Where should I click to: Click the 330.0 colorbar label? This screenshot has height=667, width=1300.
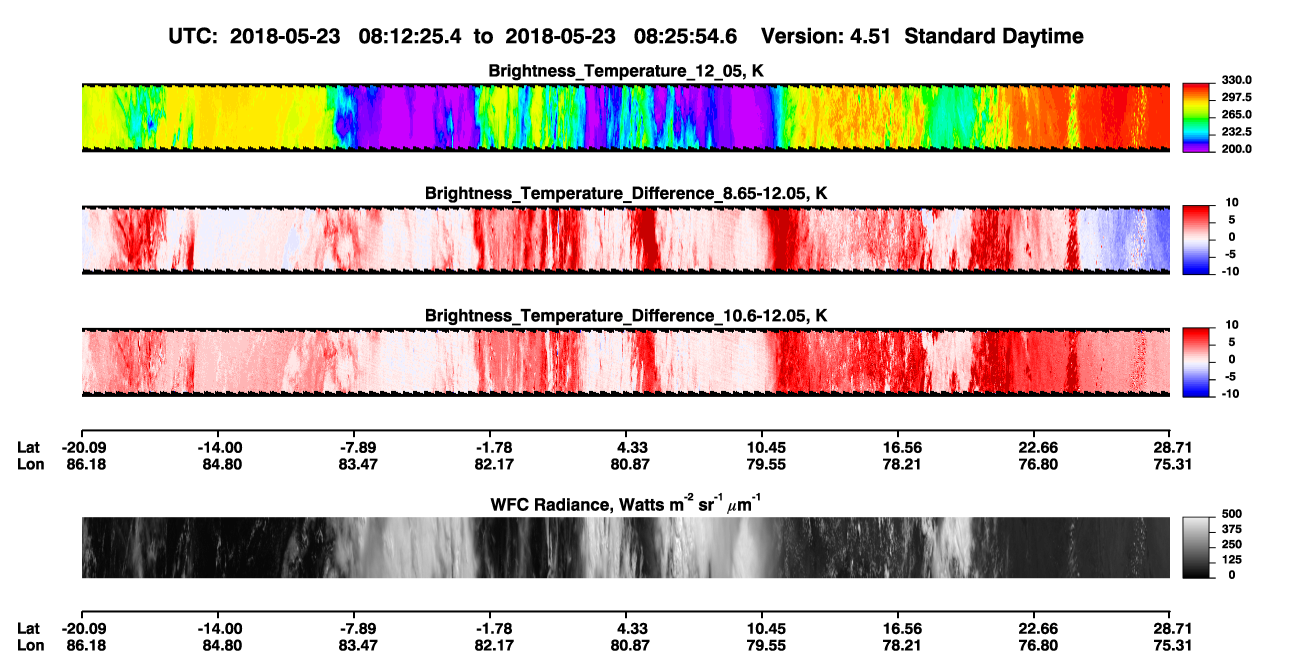(1236, 80)
